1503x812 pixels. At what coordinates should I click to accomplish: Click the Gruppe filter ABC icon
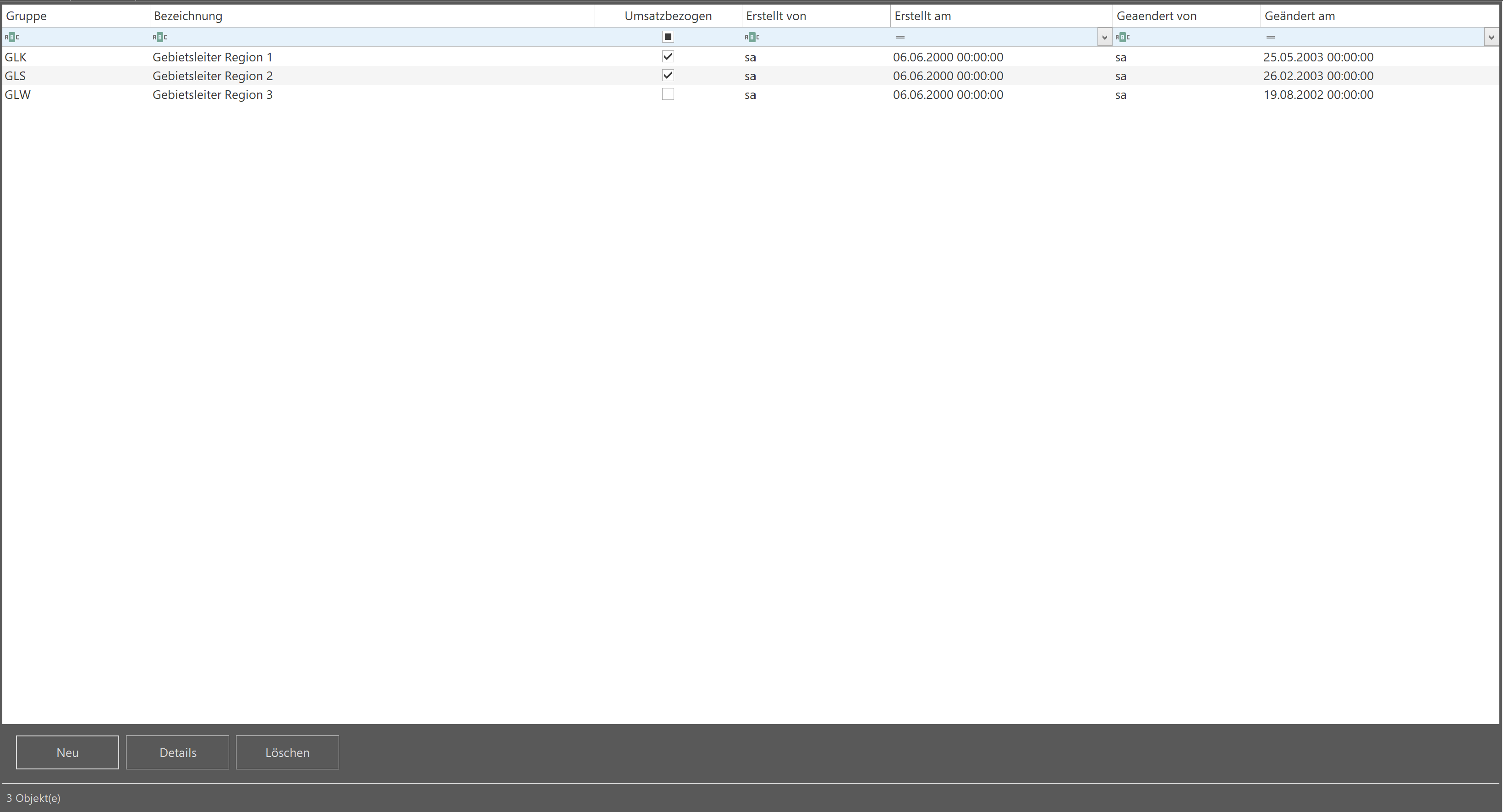(x=11, y=37)
